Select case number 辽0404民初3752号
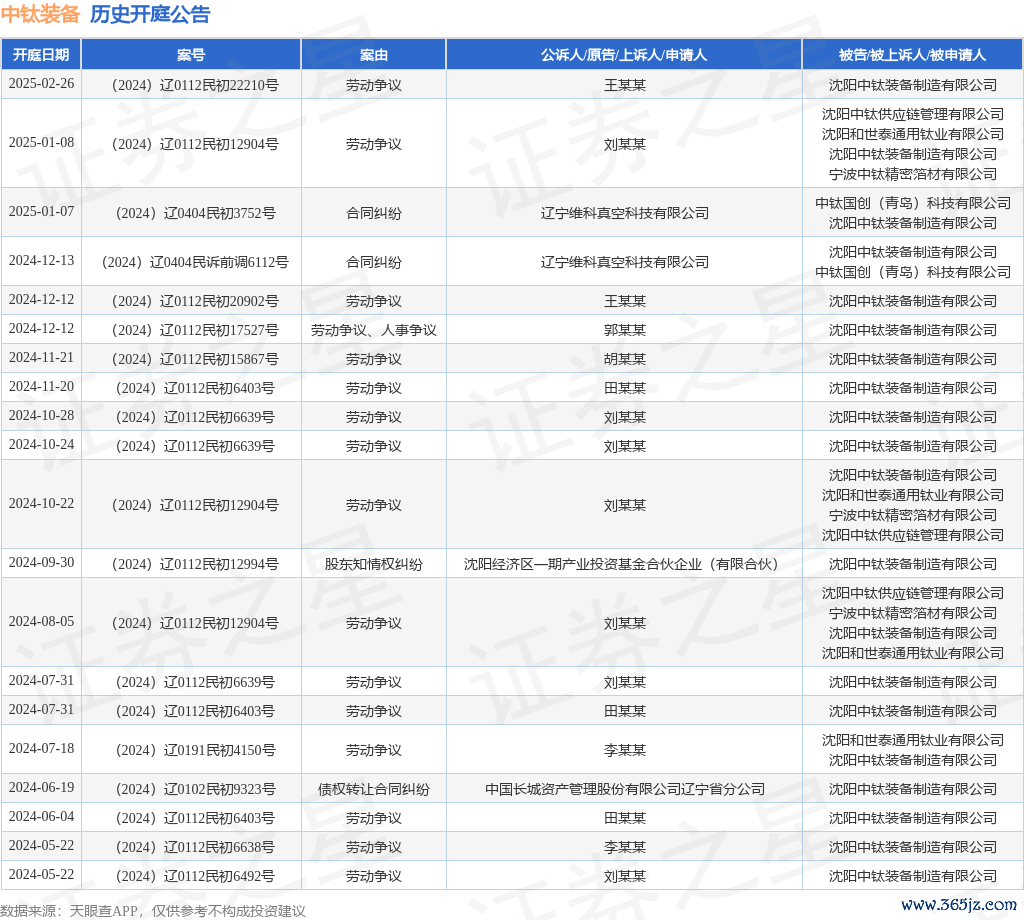Viewport: 1024px width, 920px height. (195, 213)
